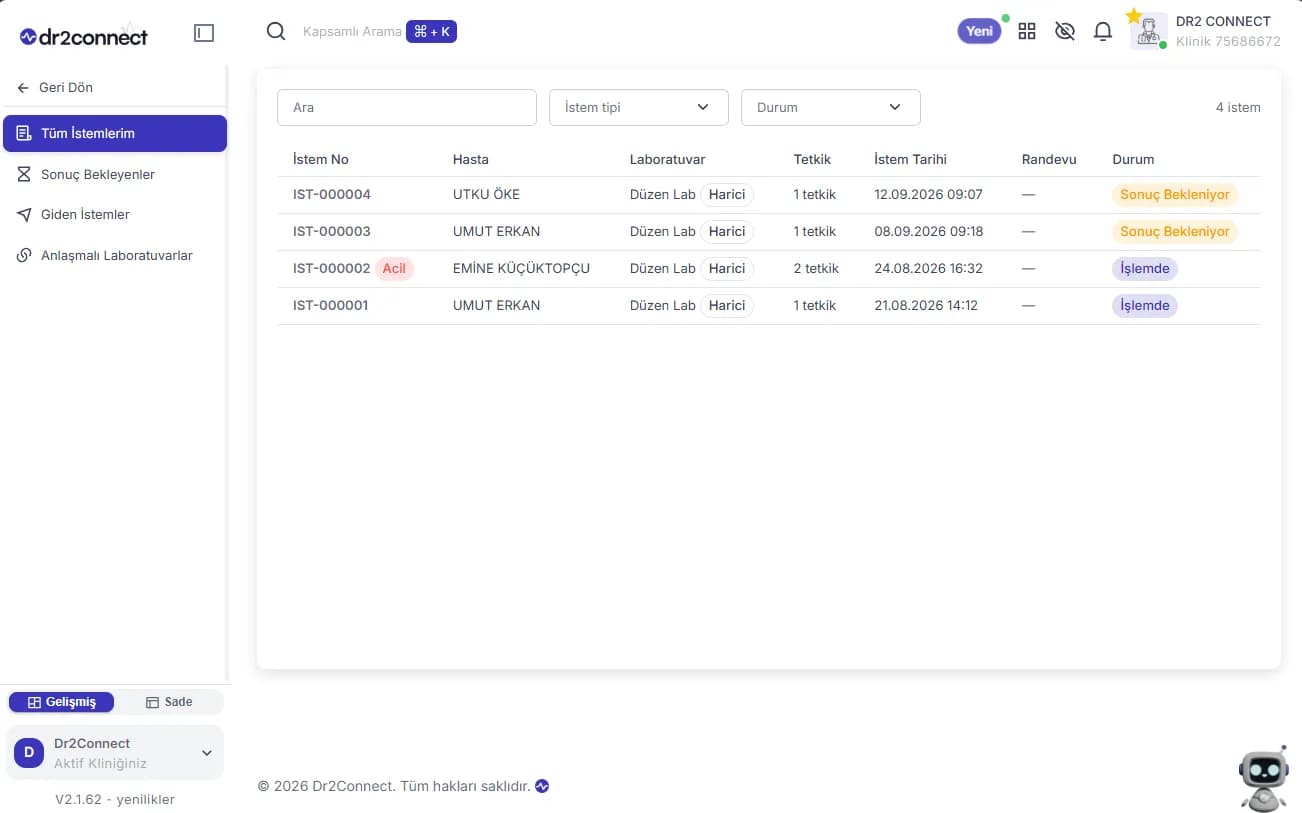1302x813 pixels.
Task: Click the İstem Tarihi column header
Action: point(910,159)
